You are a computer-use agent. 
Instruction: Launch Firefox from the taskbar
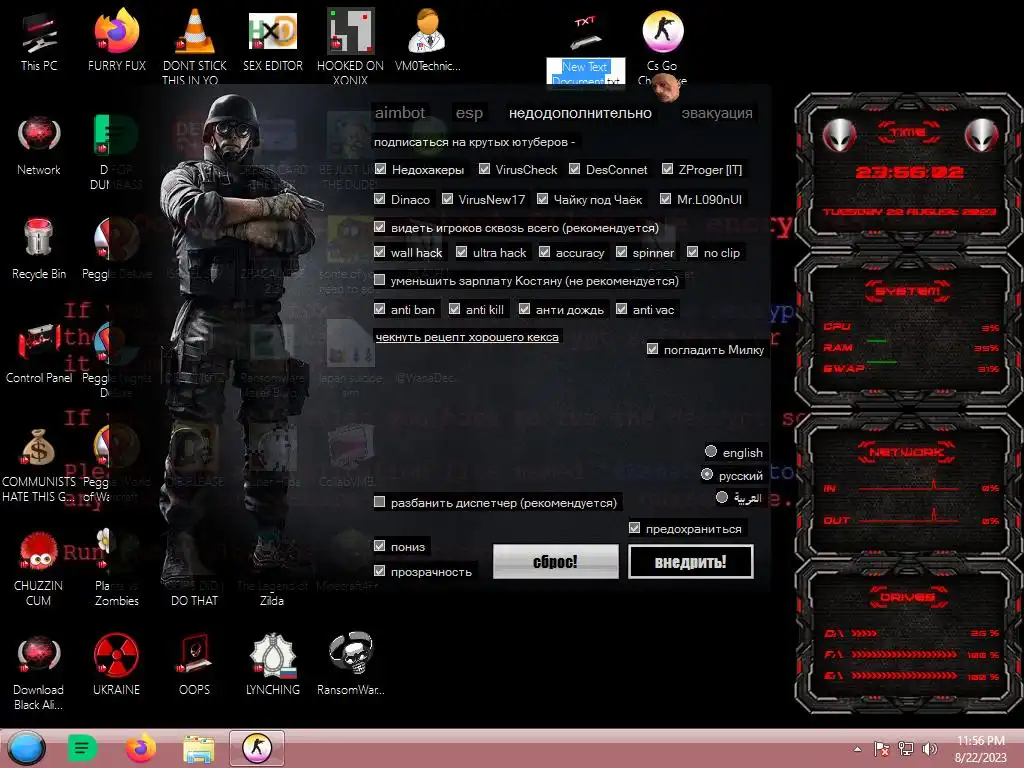pyautogui.click(x=140, y=748)
